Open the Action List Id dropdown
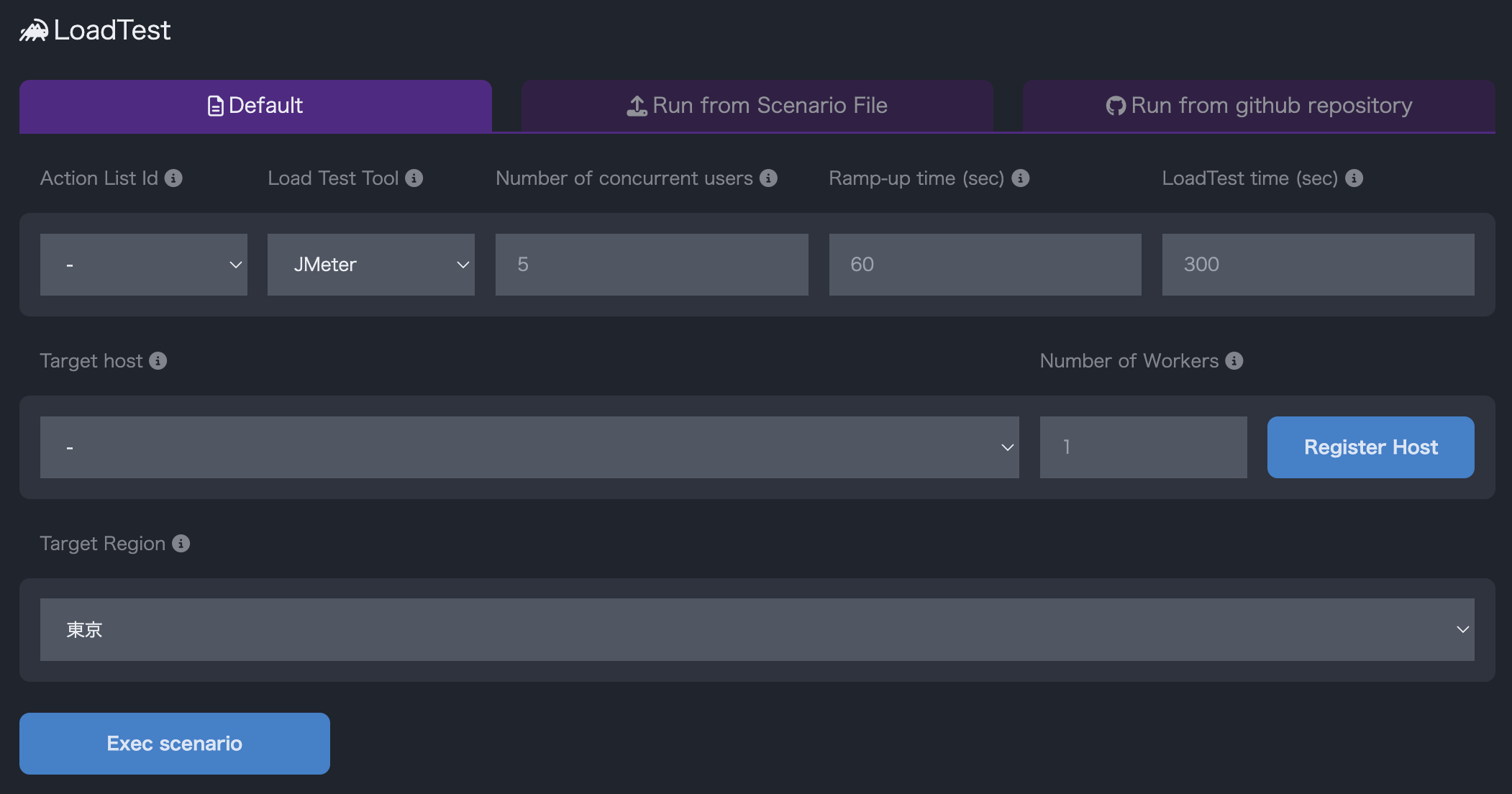This screenshot has width=1512, height=794. point(144,265)
